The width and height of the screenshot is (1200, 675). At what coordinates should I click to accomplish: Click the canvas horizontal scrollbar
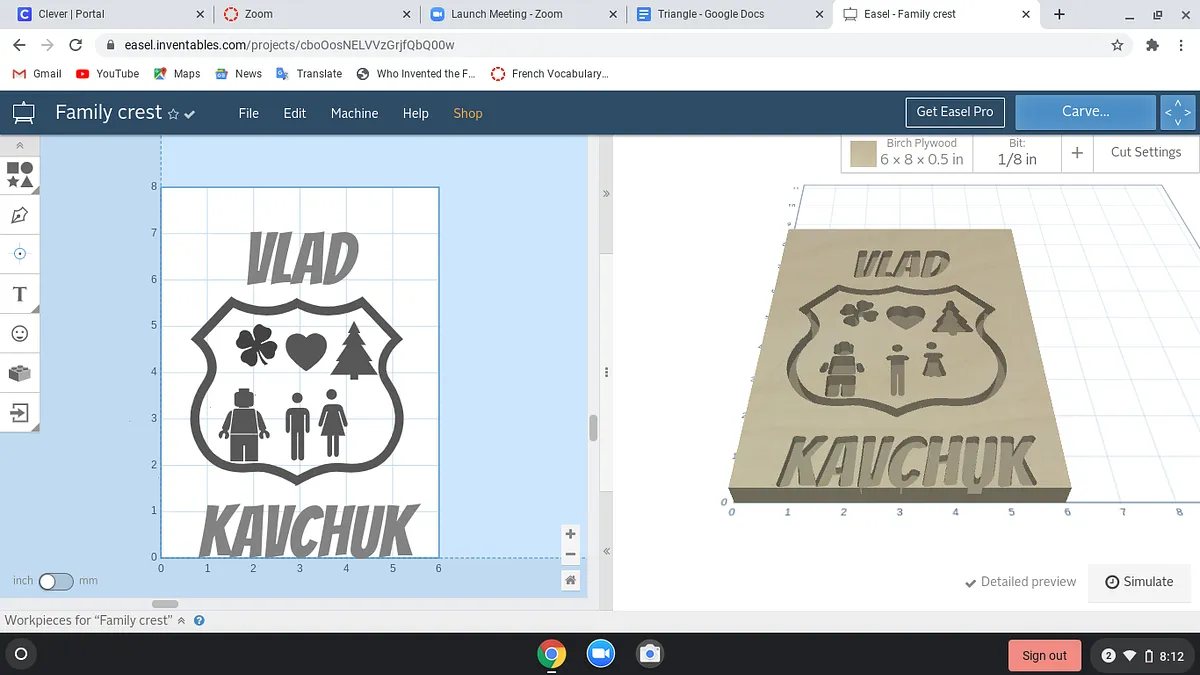click(x=165, y=604)
